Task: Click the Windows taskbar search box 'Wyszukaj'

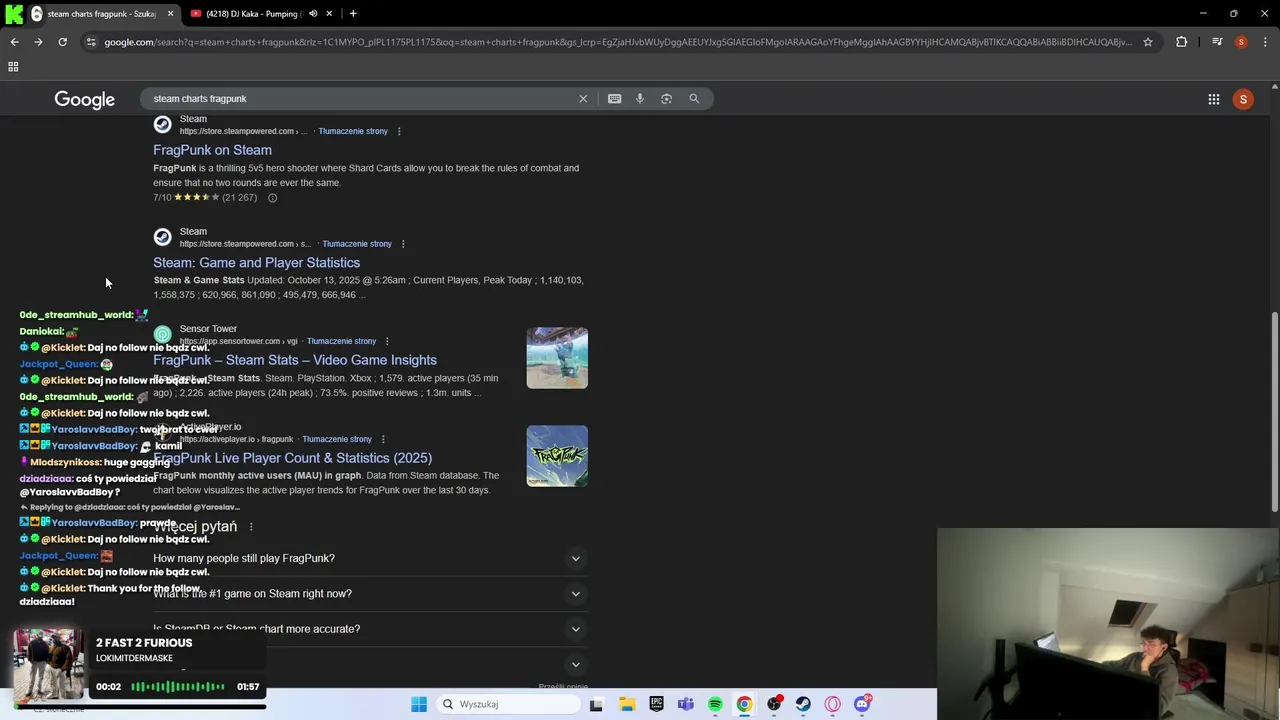Action: tap(507, 704)
